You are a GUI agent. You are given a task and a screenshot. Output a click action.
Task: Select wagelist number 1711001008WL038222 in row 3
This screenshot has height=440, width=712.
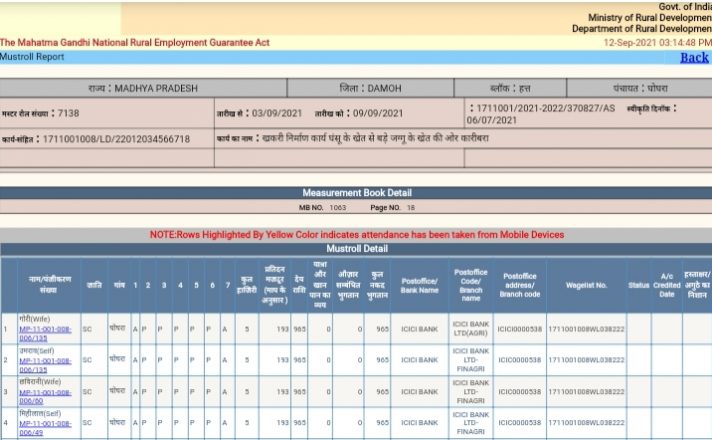[586, 391]
